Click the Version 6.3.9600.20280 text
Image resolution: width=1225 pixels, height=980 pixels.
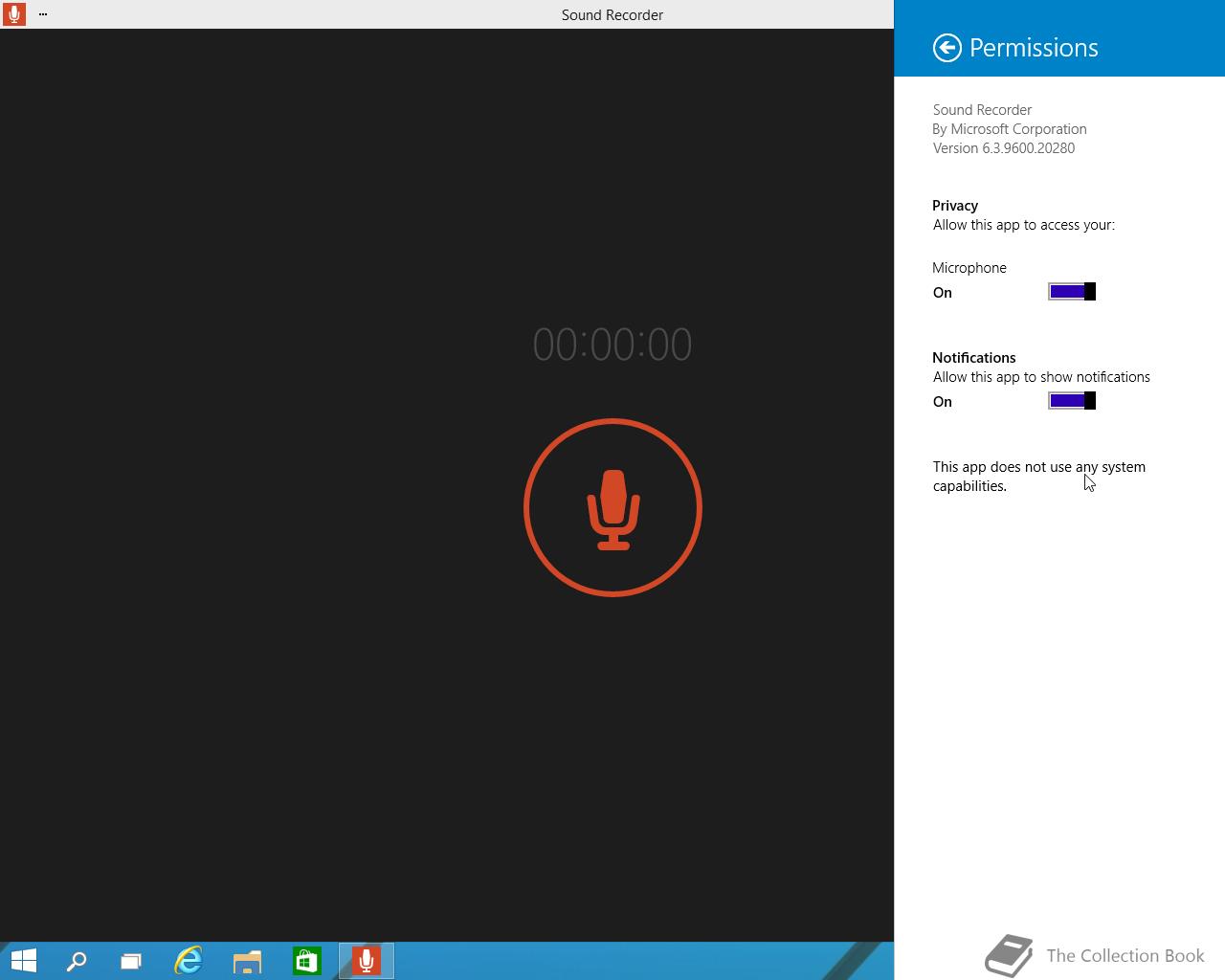point(1004,148)
